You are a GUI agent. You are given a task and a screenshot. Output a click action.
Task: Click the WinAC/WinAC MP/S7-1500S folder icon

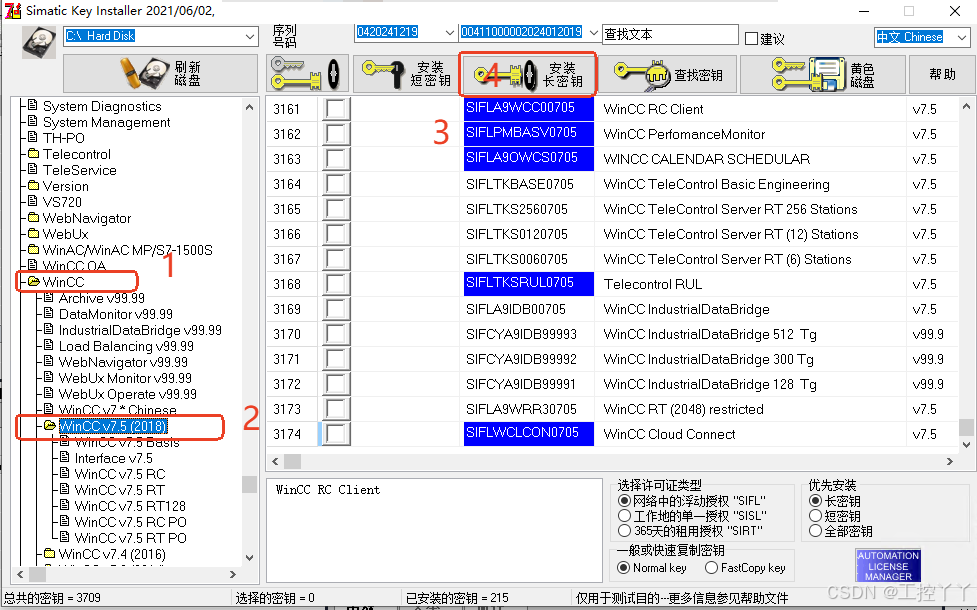click(34, 250)
